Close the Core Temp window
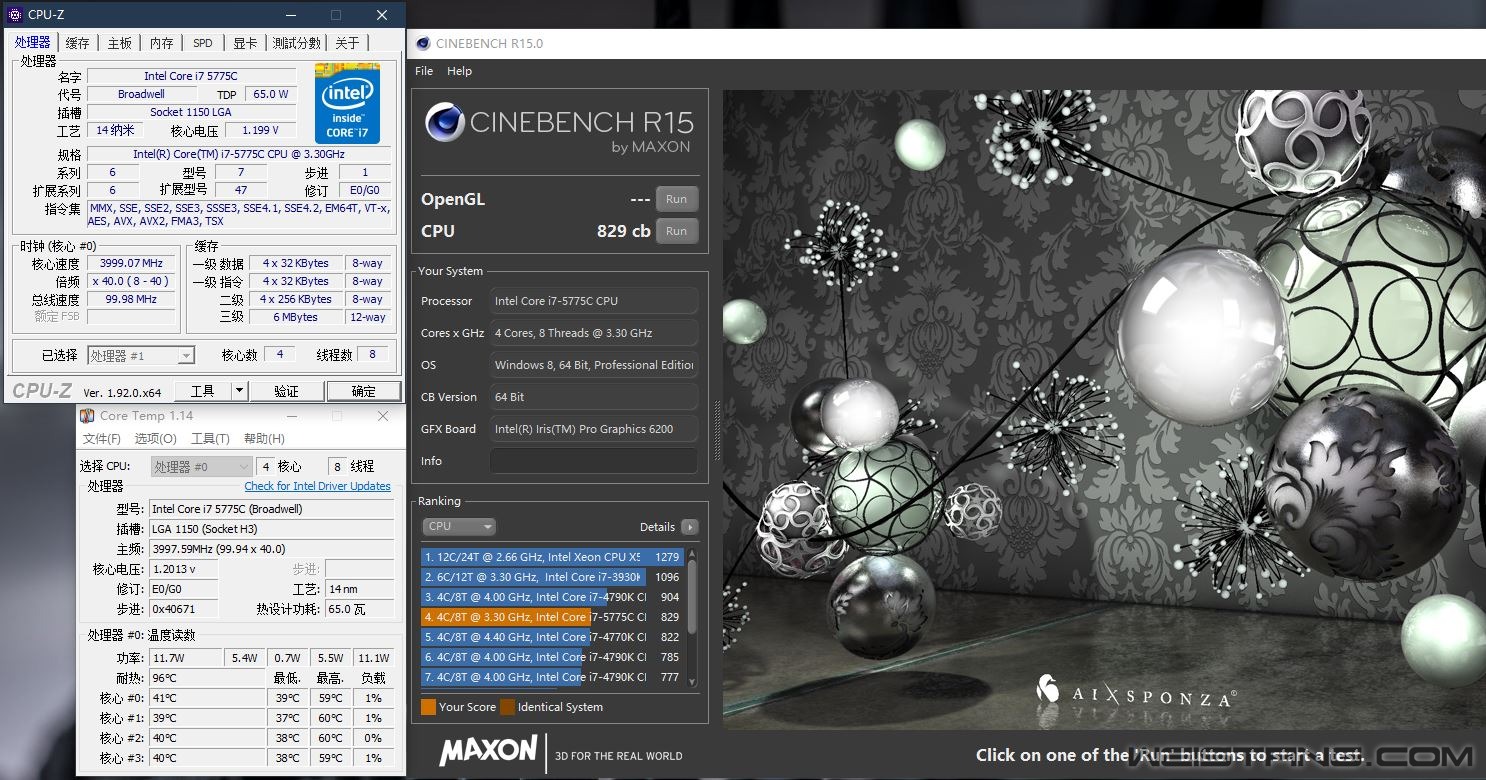 [x=383, y=416]
